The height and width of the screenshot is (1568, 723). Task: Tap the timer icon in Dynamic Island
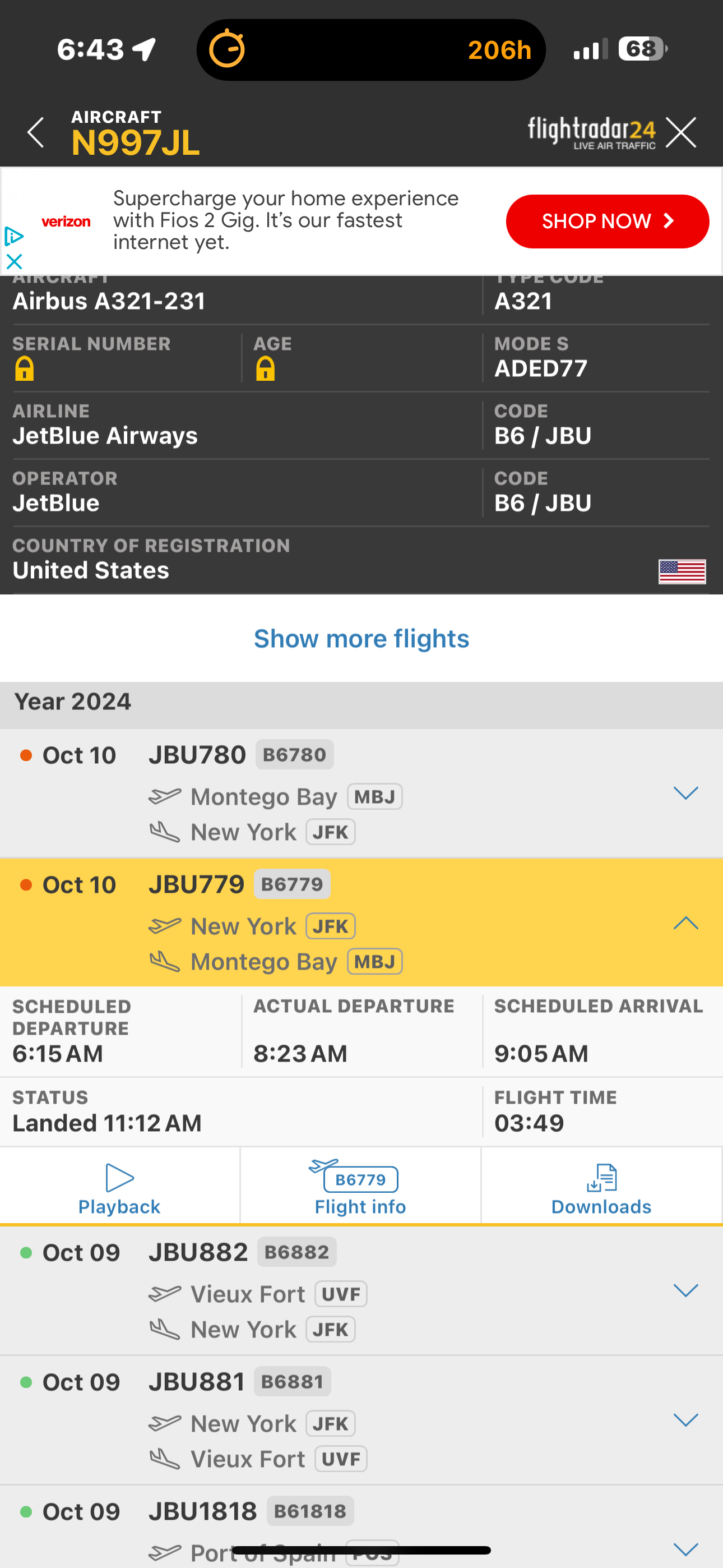coord(226,49)
